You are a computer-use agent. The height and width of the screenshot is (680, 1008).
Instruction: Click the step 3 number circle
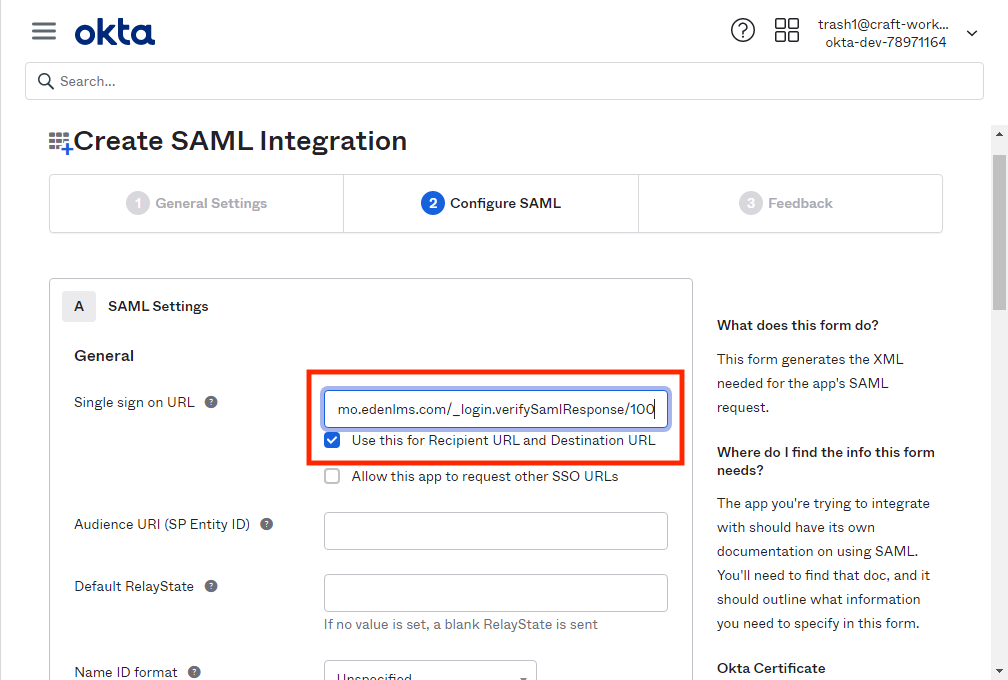pyautogui.click(x=750, y=203)
